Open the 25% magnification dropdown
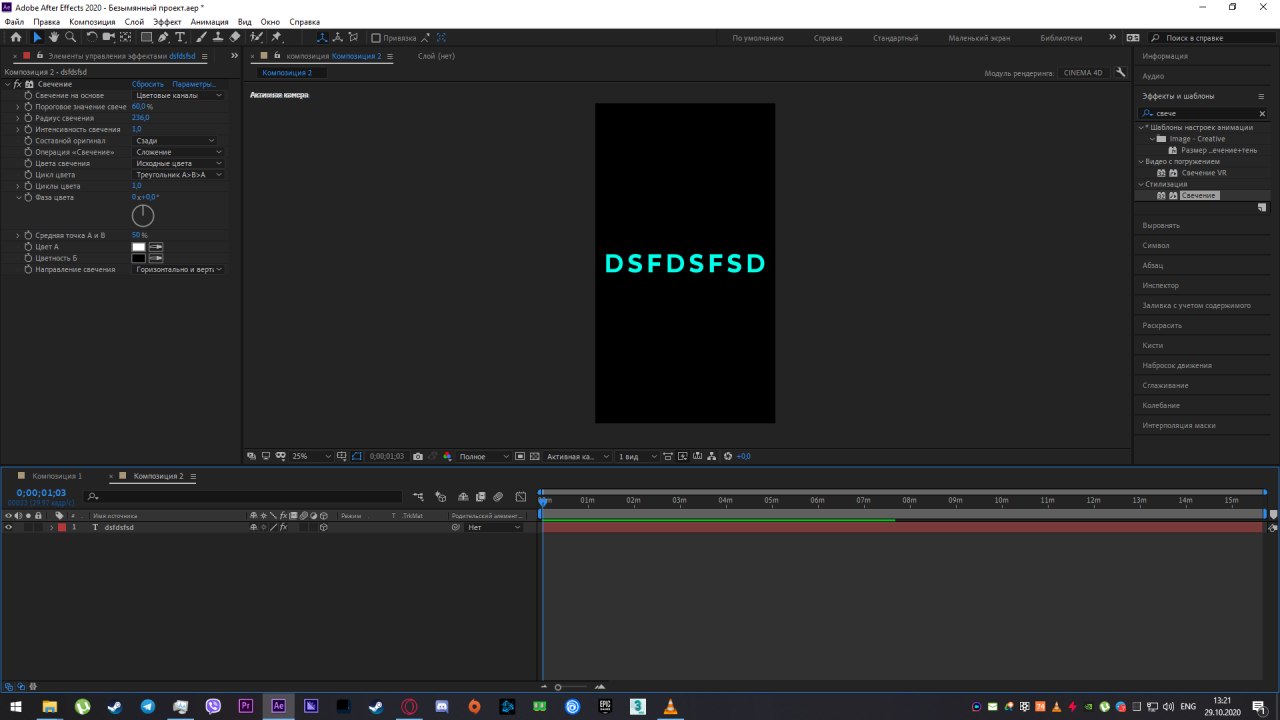 (x=310, y=456)
